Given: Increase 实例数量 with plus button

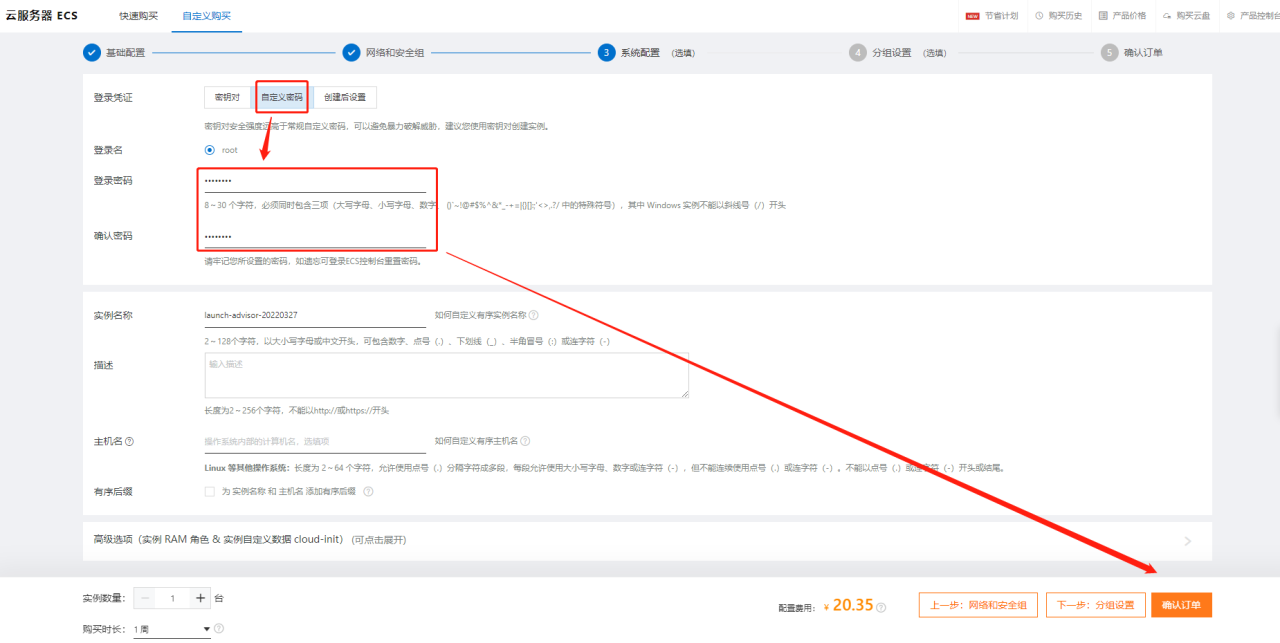Looking at the screenshot, I should click(x=200, y=598).
